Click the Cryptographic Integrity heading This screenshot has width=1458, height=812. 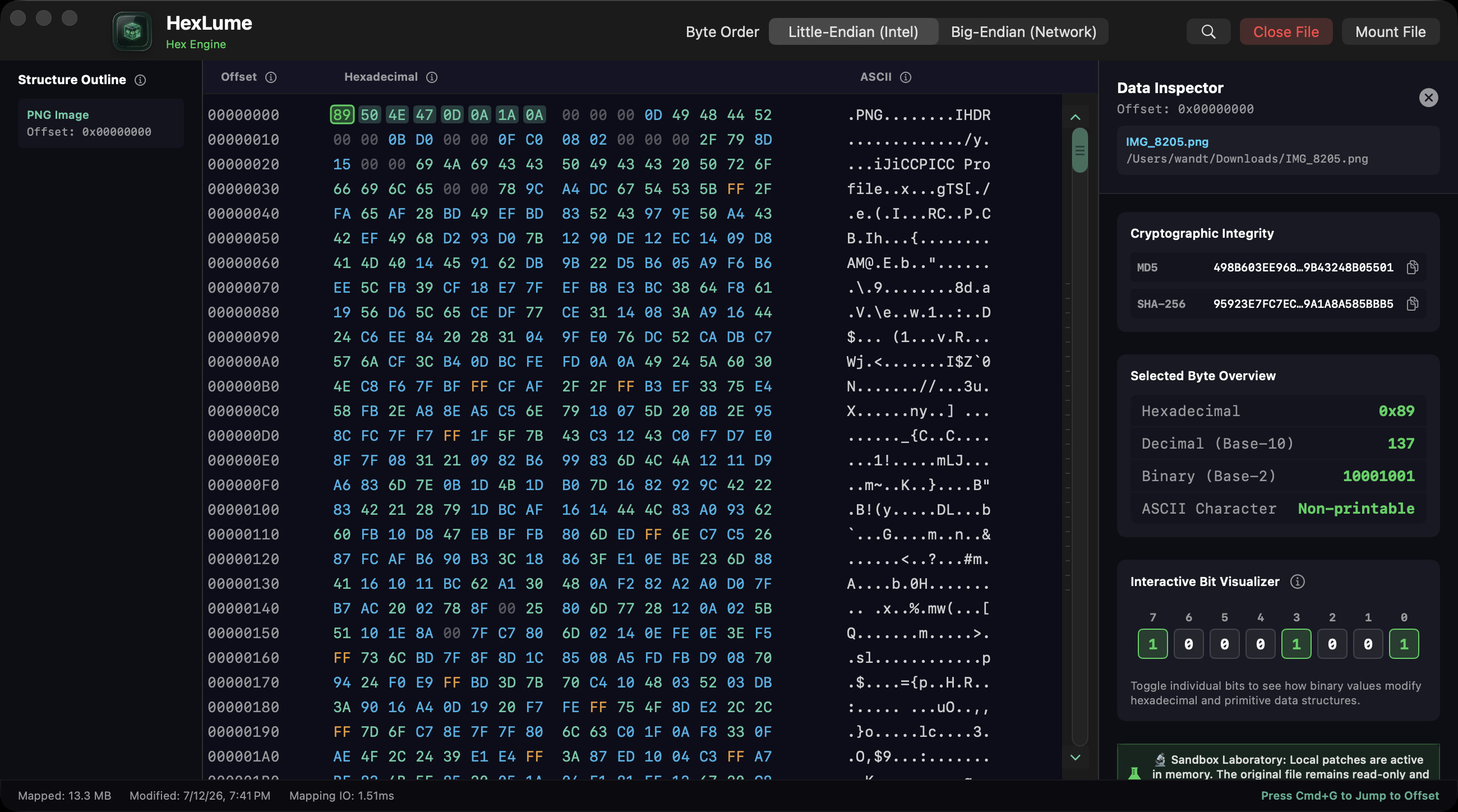[1202, 233]
